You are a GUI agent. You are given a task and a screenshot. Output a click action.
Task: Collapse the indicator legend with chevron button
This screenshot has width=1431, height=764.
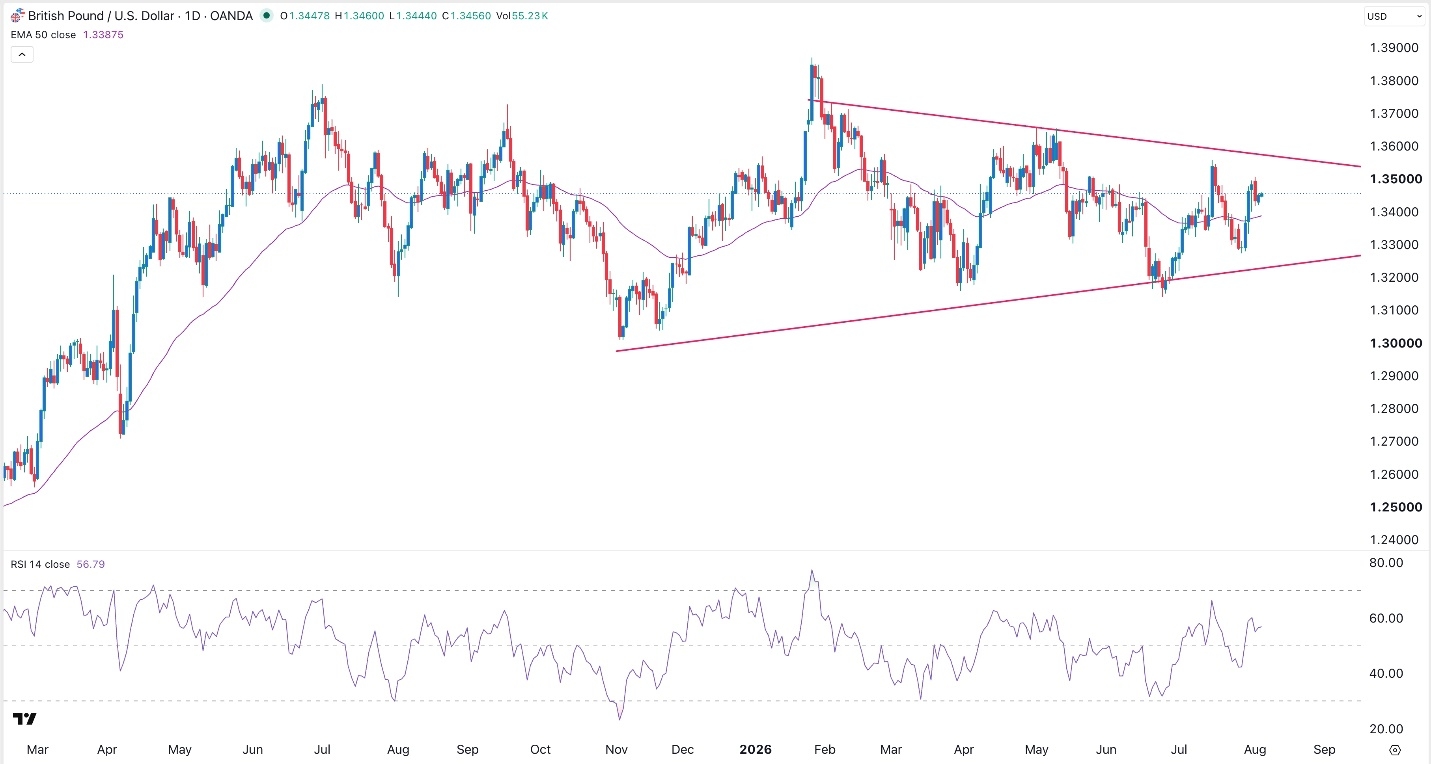click(22, 54)
